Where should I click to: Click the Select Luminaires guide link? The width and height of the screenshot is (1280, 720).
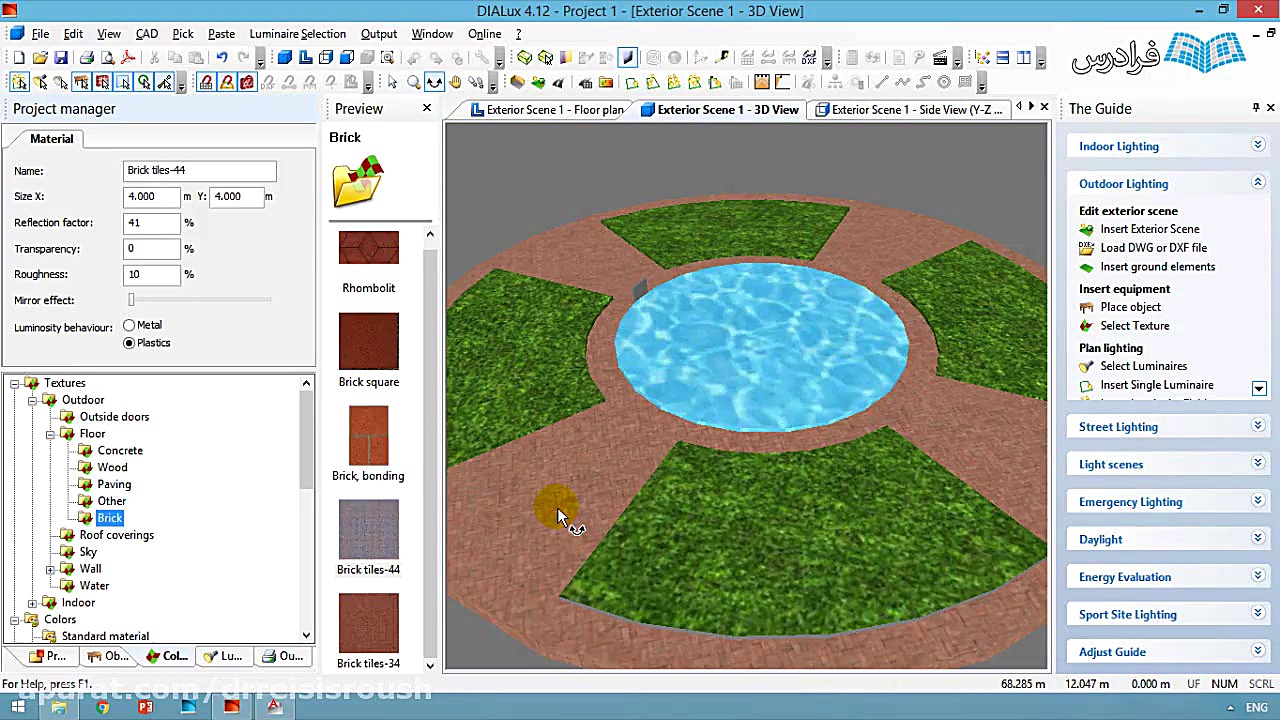(1143, 366)
